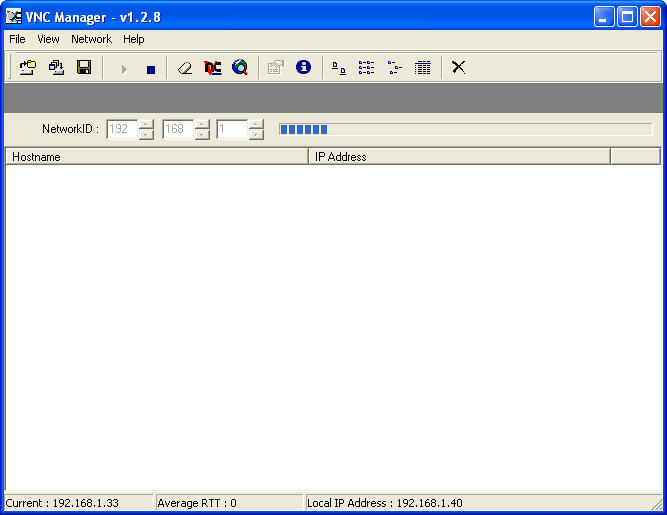This screenshot has height=515, width=667.
Task: Increase the third octet spinner
Action: pyautogui.click(x=256, y=124)
